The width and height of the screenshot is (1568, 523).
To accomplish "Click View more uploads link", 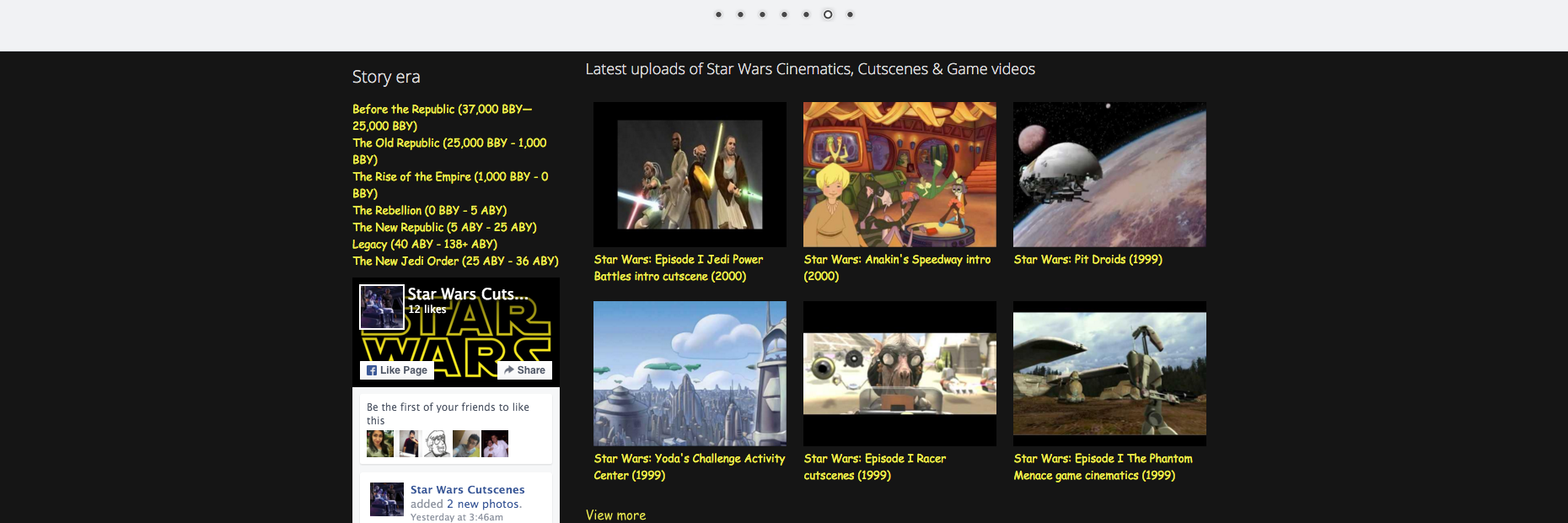I will (x=615, y=515).
